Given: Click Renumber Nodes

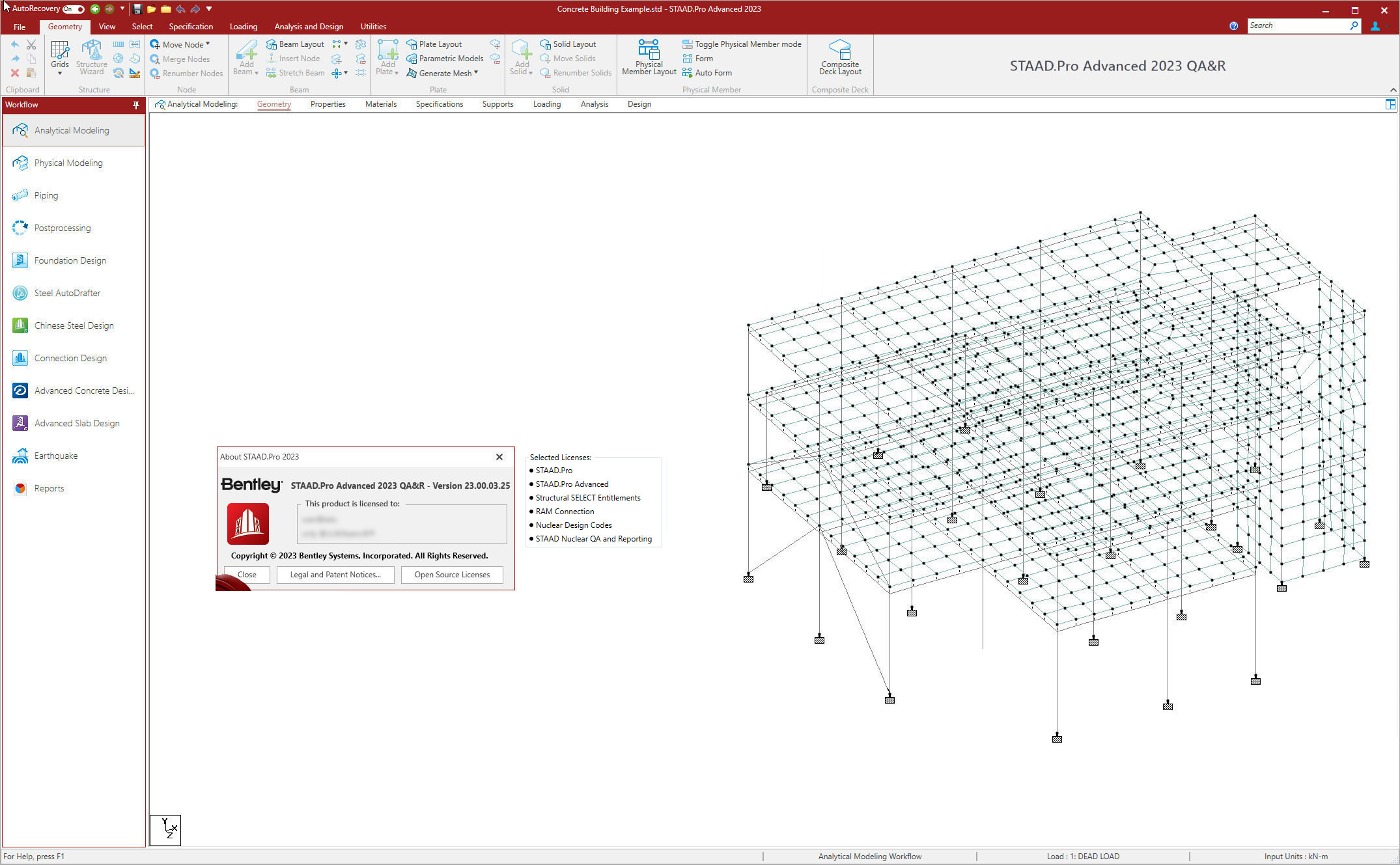Looking at the screenshot, I should [186, 73].
